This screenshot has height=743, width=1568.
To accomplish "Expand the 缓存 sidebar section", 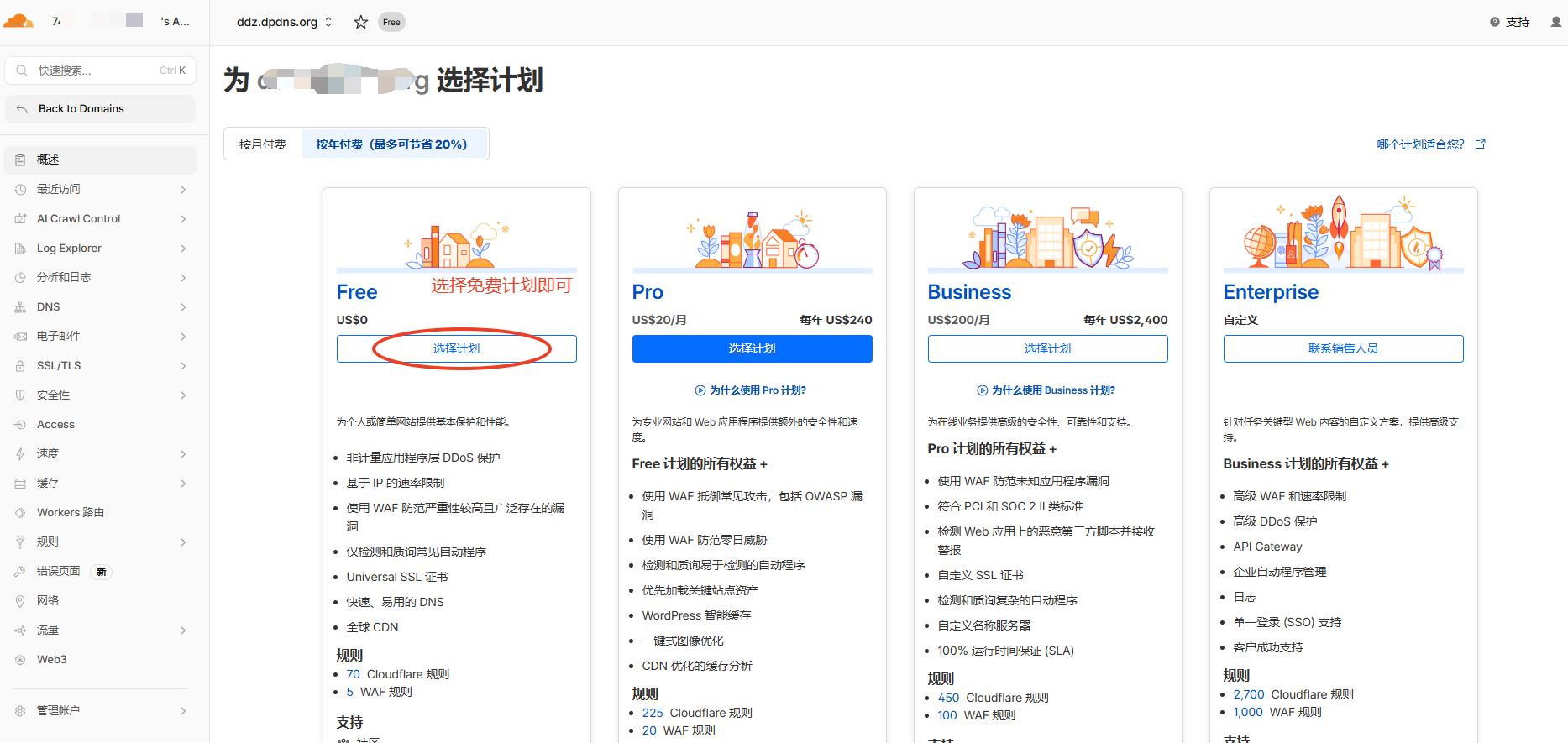I will pos(183,484).
